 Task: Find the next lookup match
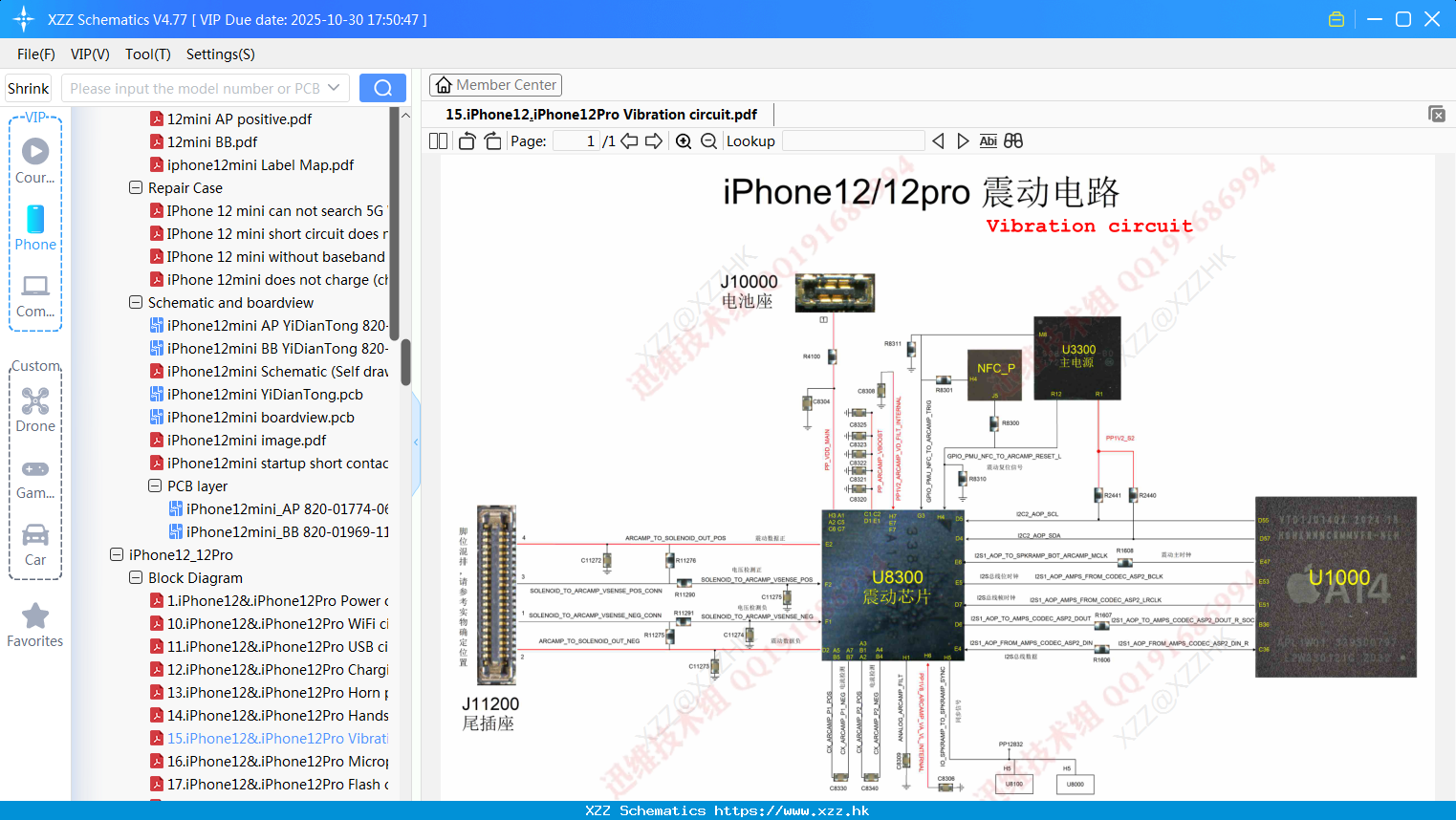[x=963, y=141]
